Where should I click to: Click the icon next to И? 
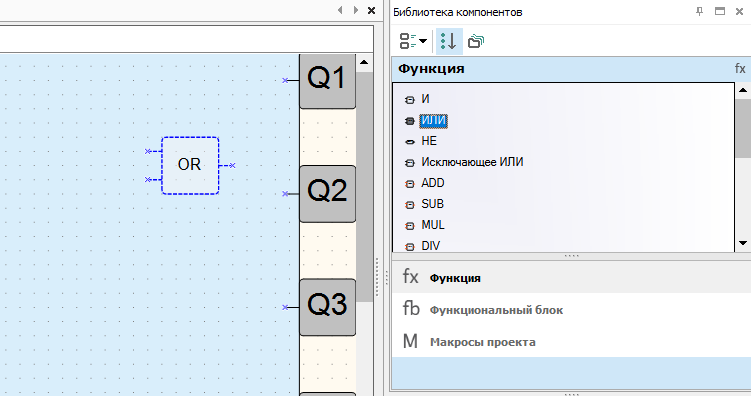point(410,100)
